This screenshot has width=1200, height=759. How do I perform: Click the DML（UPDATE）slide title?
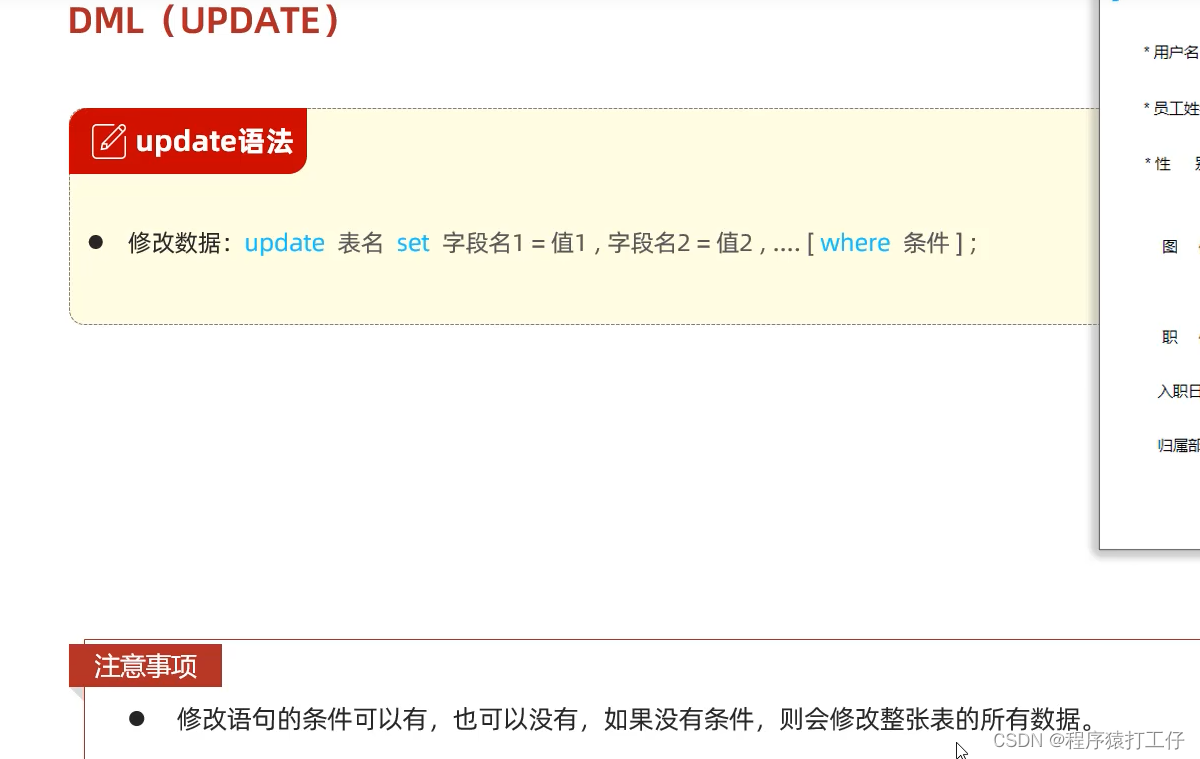click(x=205, y=20)
